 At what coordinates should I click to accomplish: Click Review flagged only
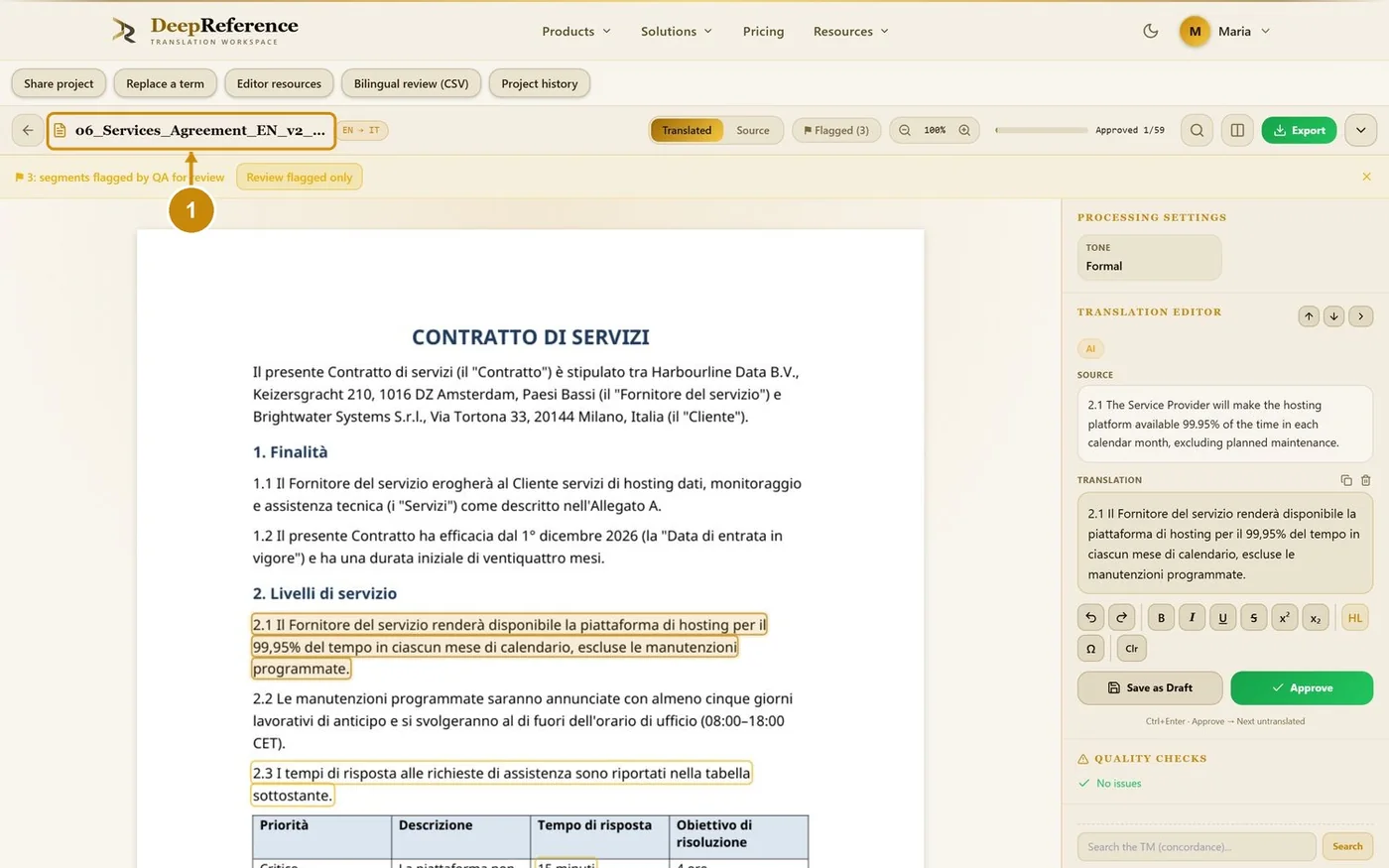pyautogui.click(x=300, y=177)
